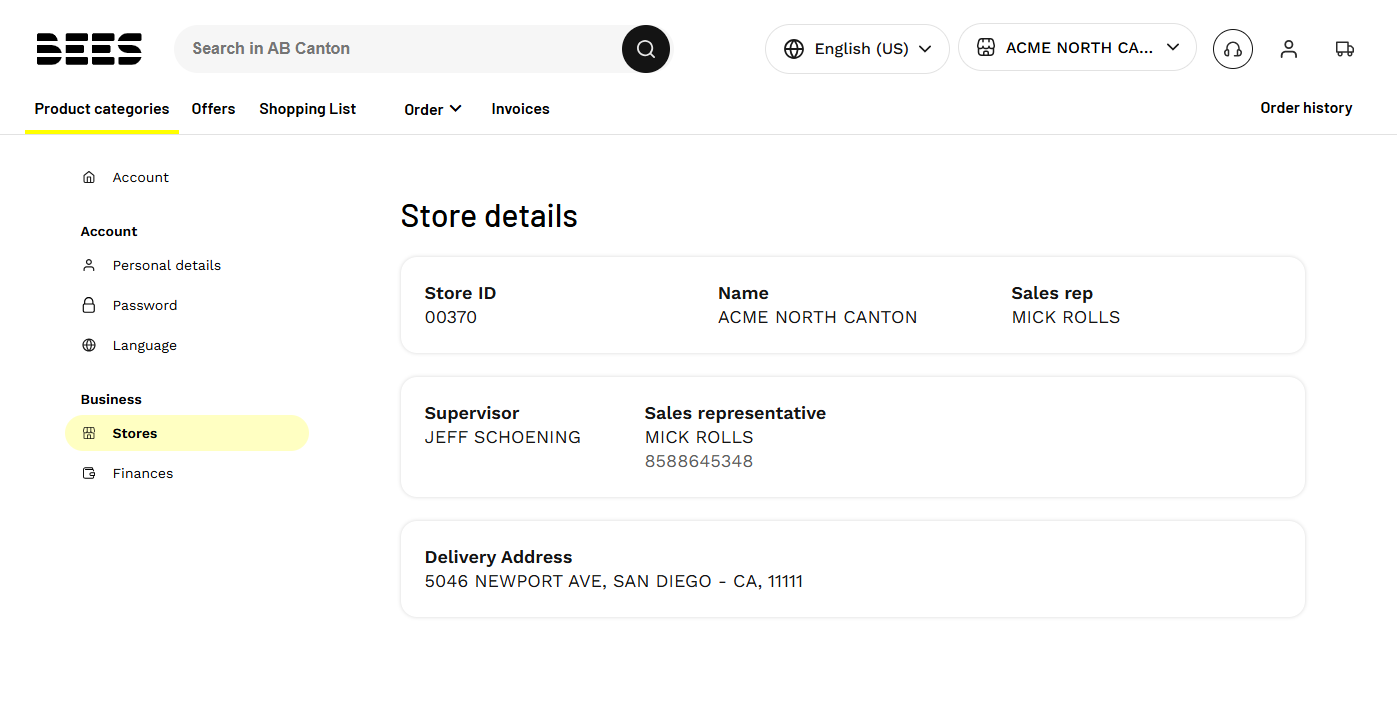Click the store name ACME NORTH CANTON

pyautogui.click(x=818, y=317)
